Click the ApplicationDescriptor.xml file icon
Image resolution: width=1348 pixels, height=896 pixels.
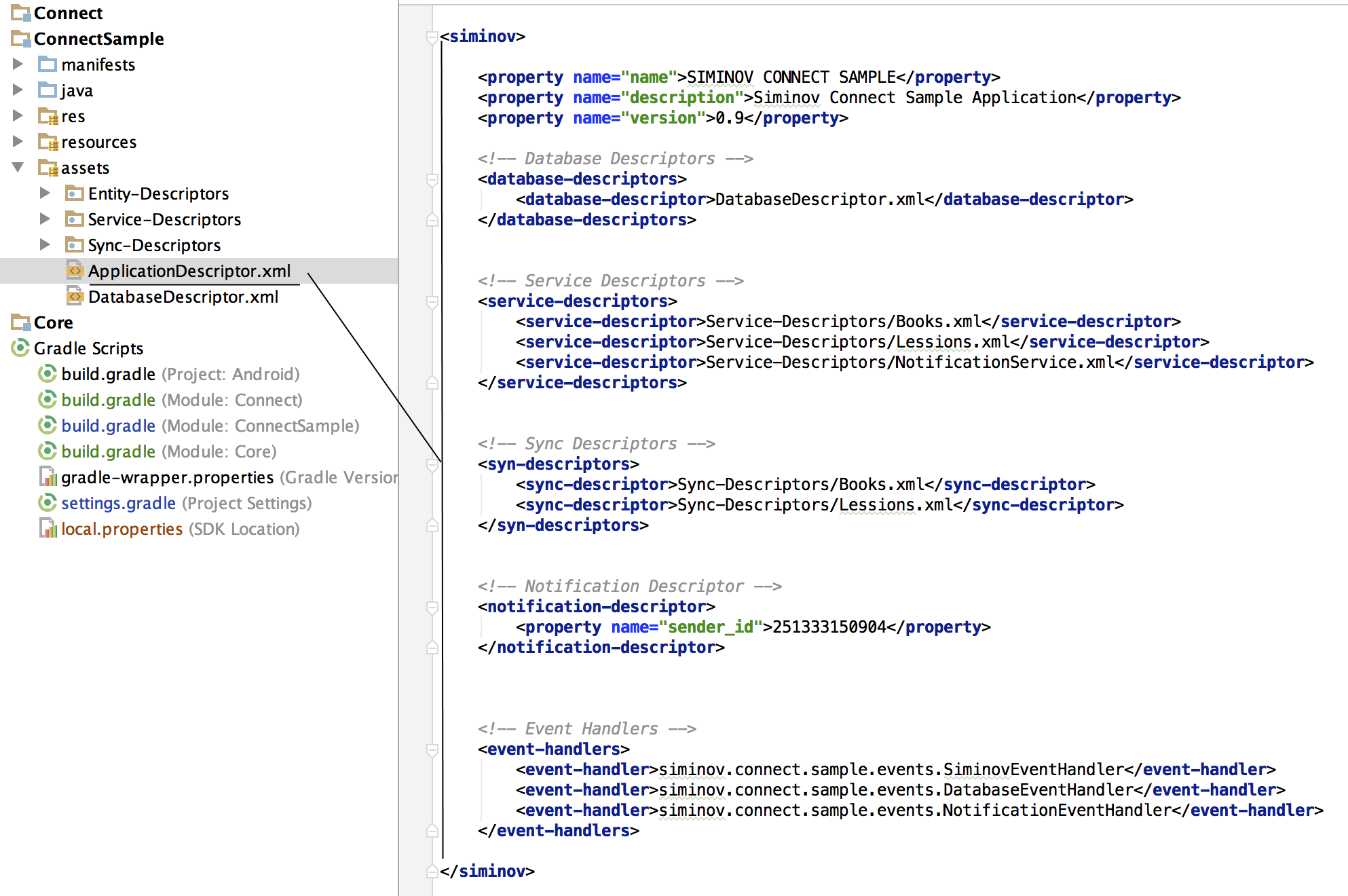coord(75,271)
